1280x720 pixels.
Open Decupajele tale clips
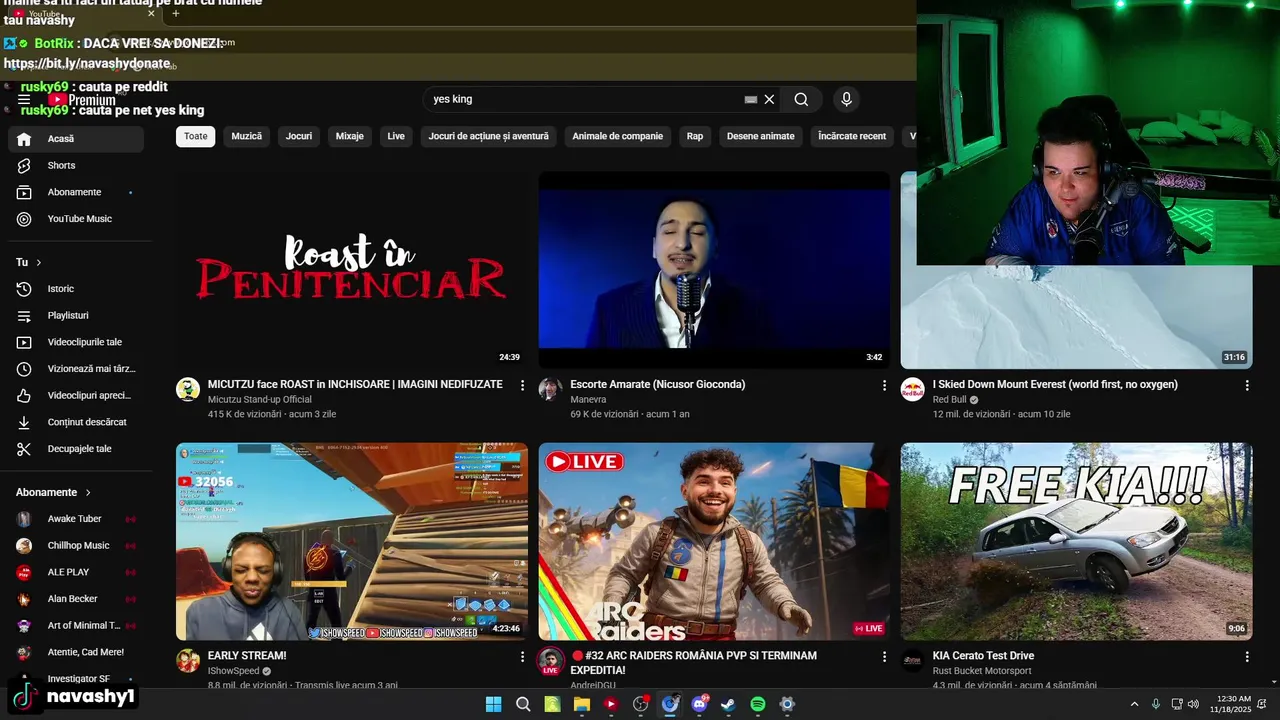click(x=76, y=449)
